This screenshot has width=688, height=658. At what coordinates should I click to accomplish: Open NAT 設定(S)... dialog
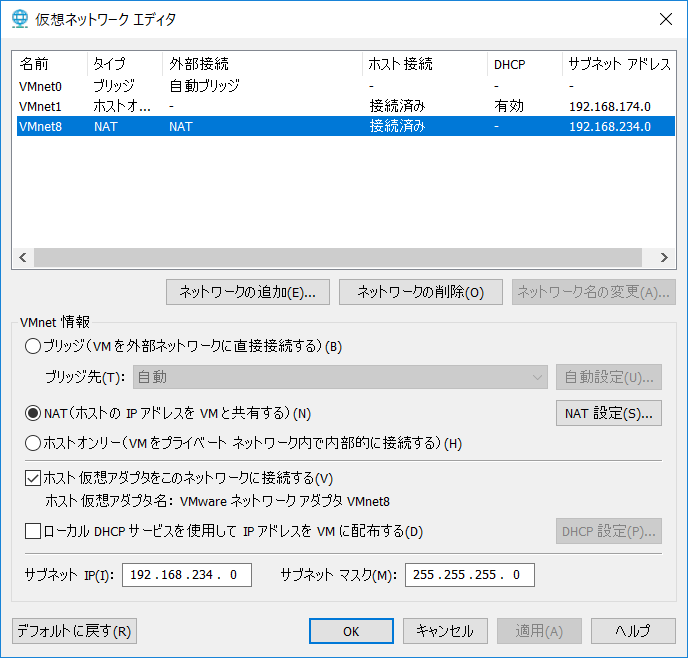[609, 413]
